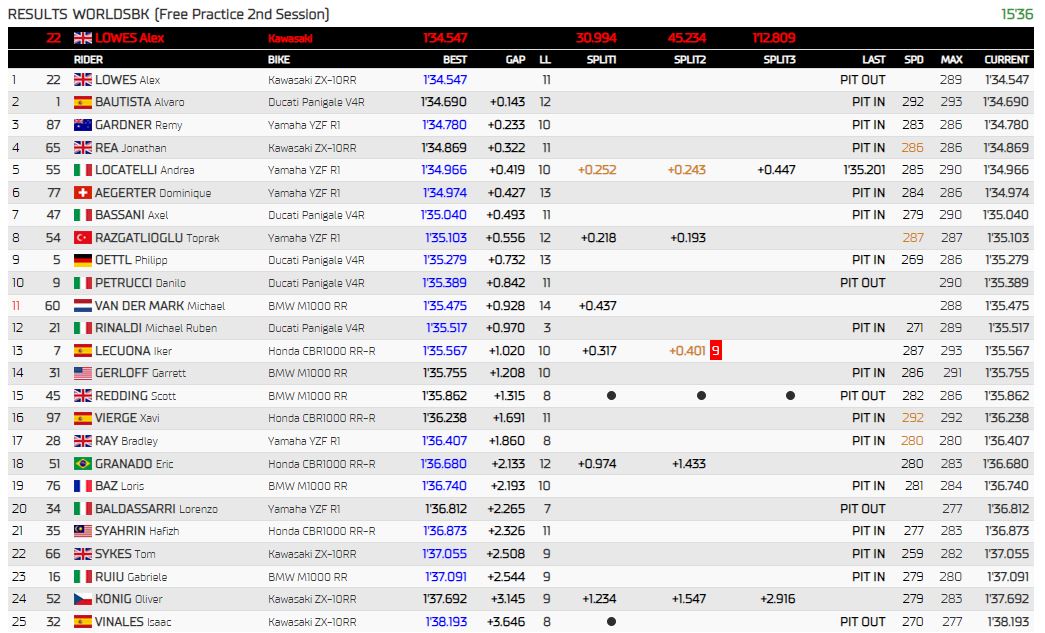1045x633 pixels.
Task: Click LOCATELLI's last lap 1'35.201
Action: (864, 170)
